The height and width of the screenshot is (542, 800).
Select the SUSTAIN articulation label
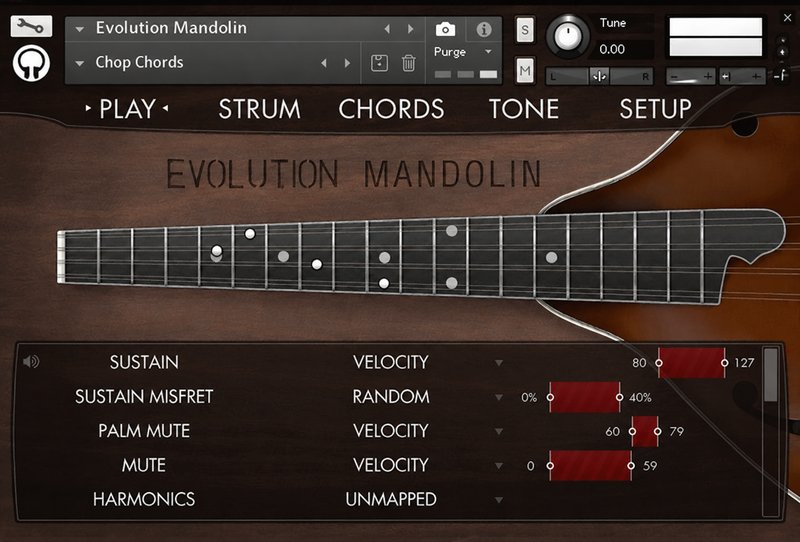tap(144, 362)
